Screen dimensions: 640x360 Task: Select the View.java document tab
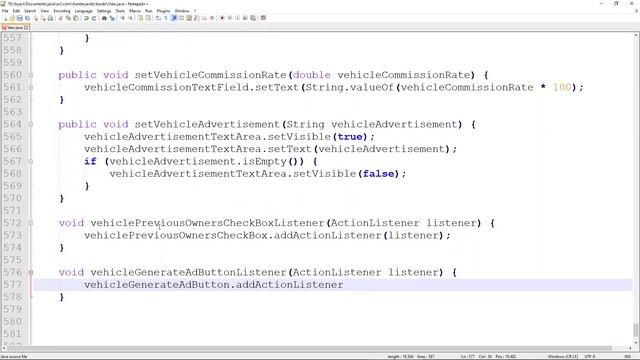click(15, 27)
